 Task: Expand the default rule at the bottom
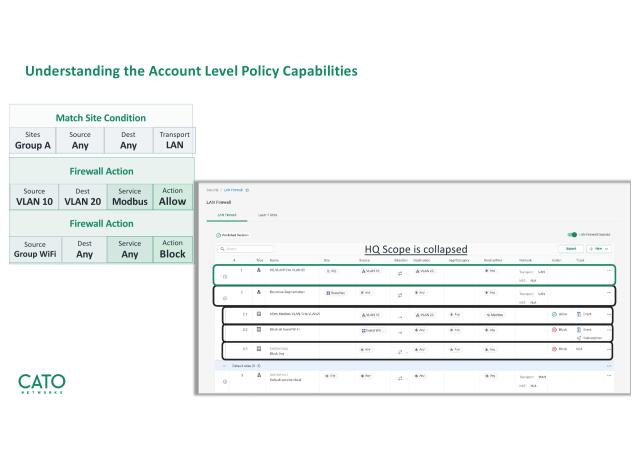(224, 381)
